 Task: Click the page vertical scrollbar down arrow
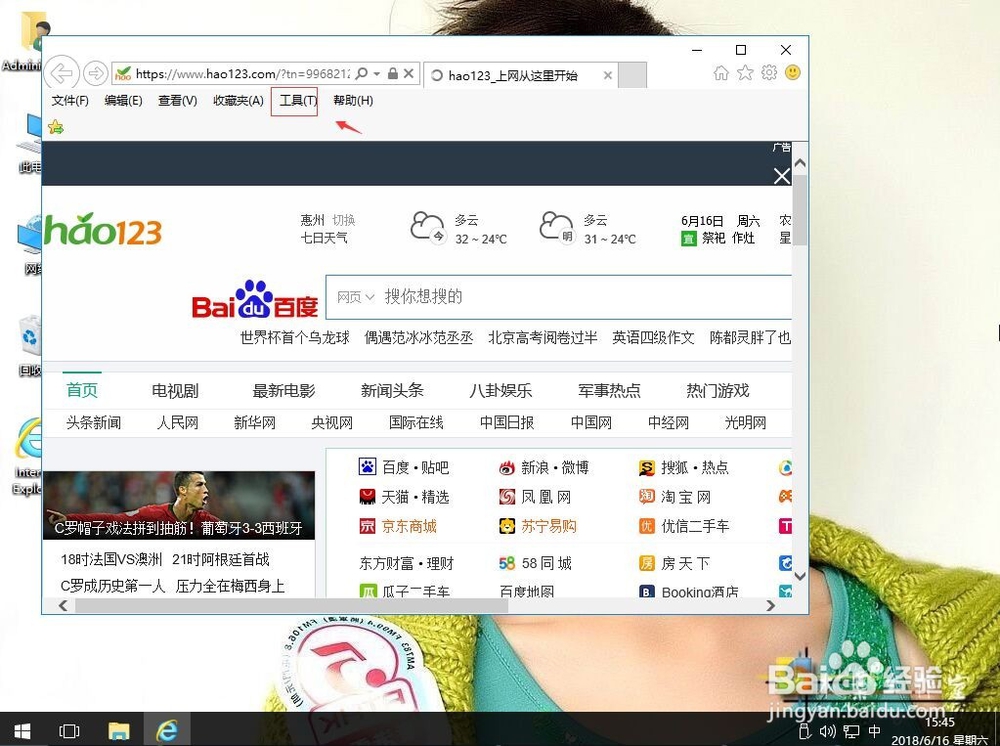click(x=800, y=576)
